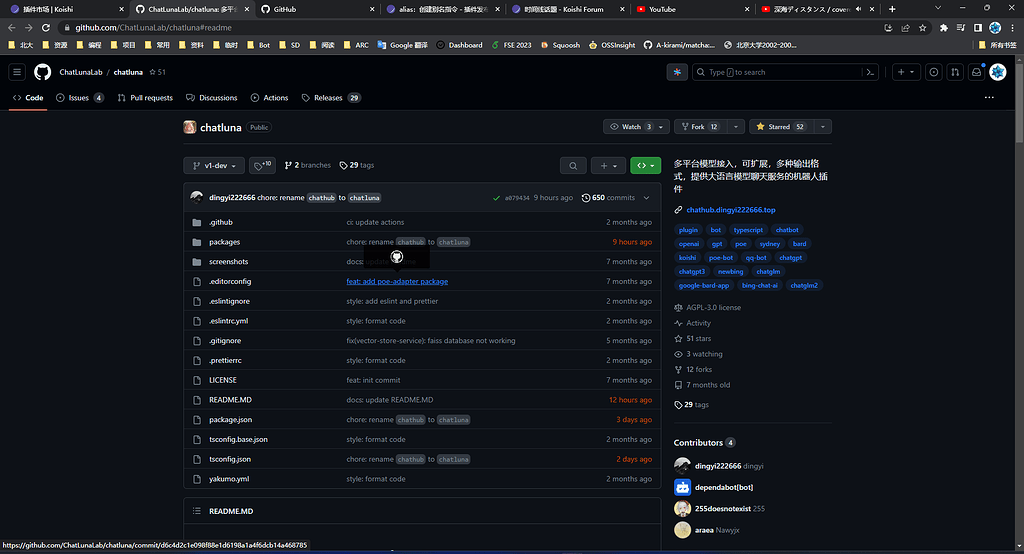
Task: Click the Type / to search field
Action: (x=777, y=72)
